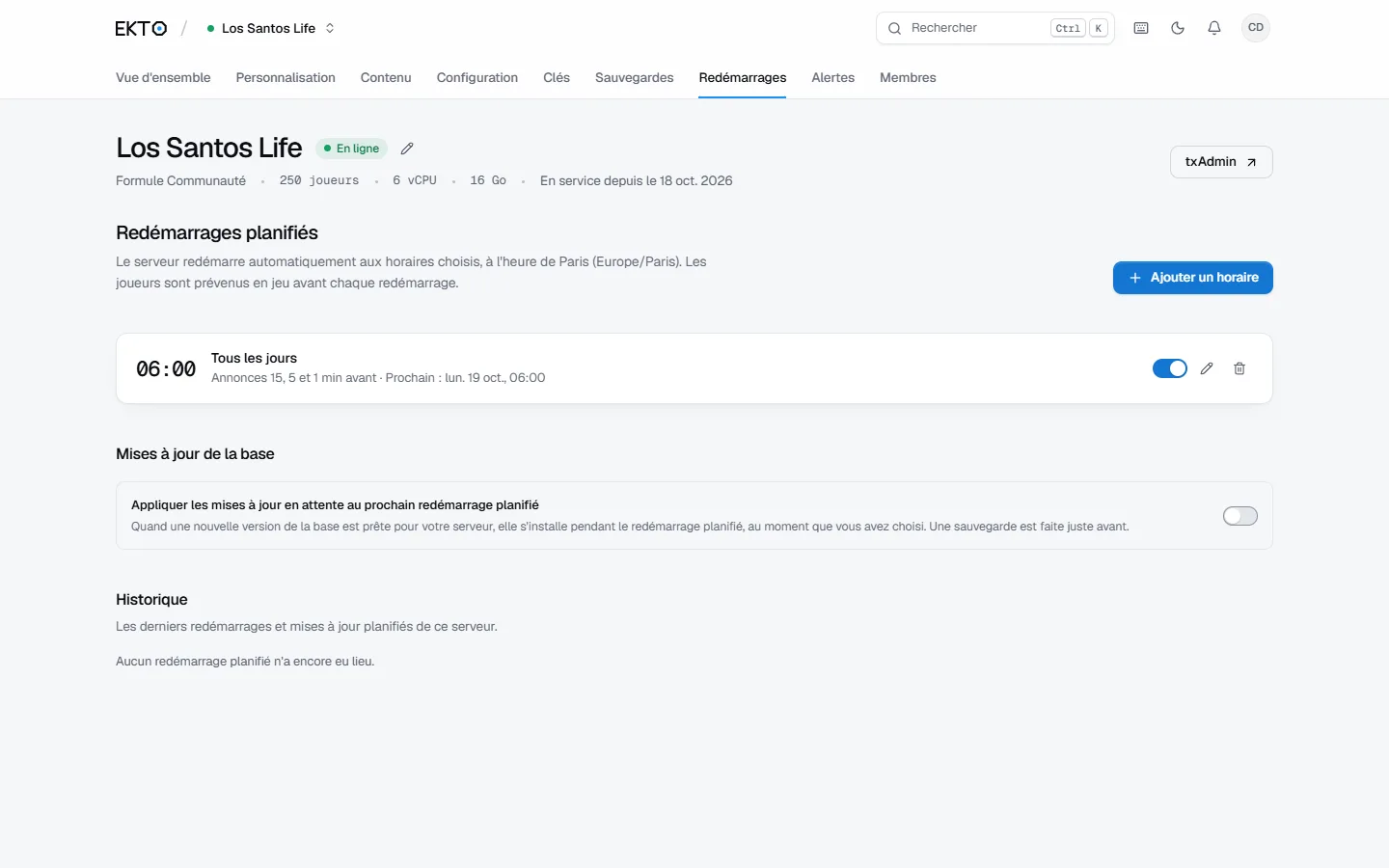Click the "250 joueurs" value
Image resolution: width=1389 pixels, height=868 pixels.
point(319,180)
